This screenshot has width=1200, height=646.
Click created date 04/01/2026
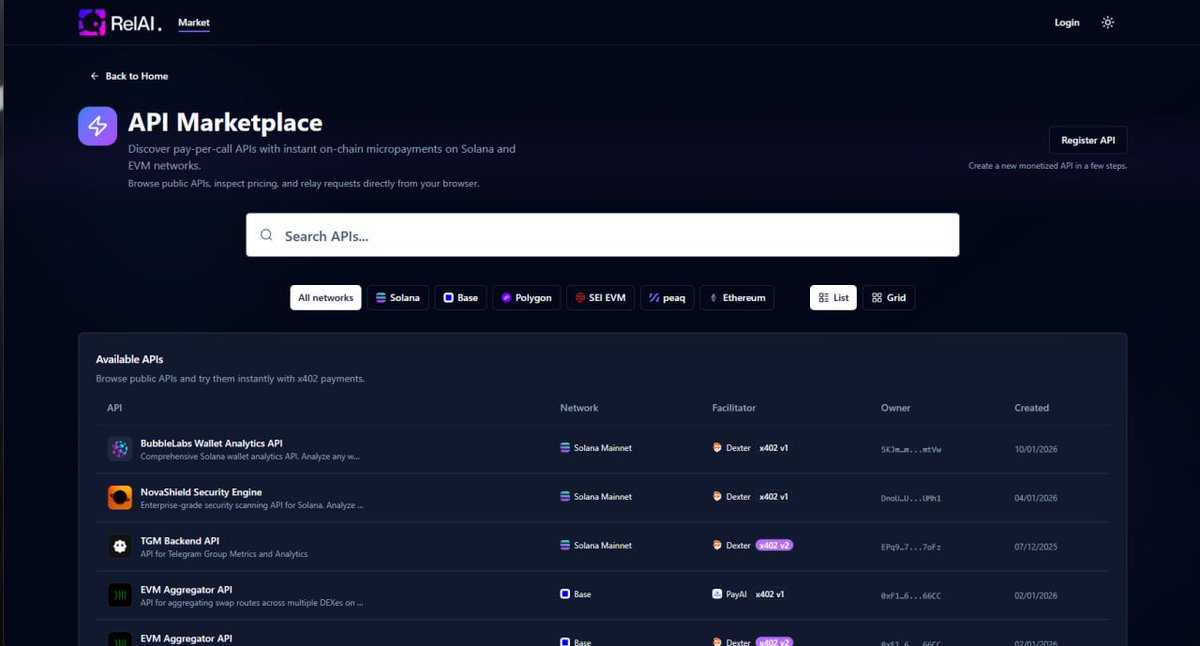1036,498
